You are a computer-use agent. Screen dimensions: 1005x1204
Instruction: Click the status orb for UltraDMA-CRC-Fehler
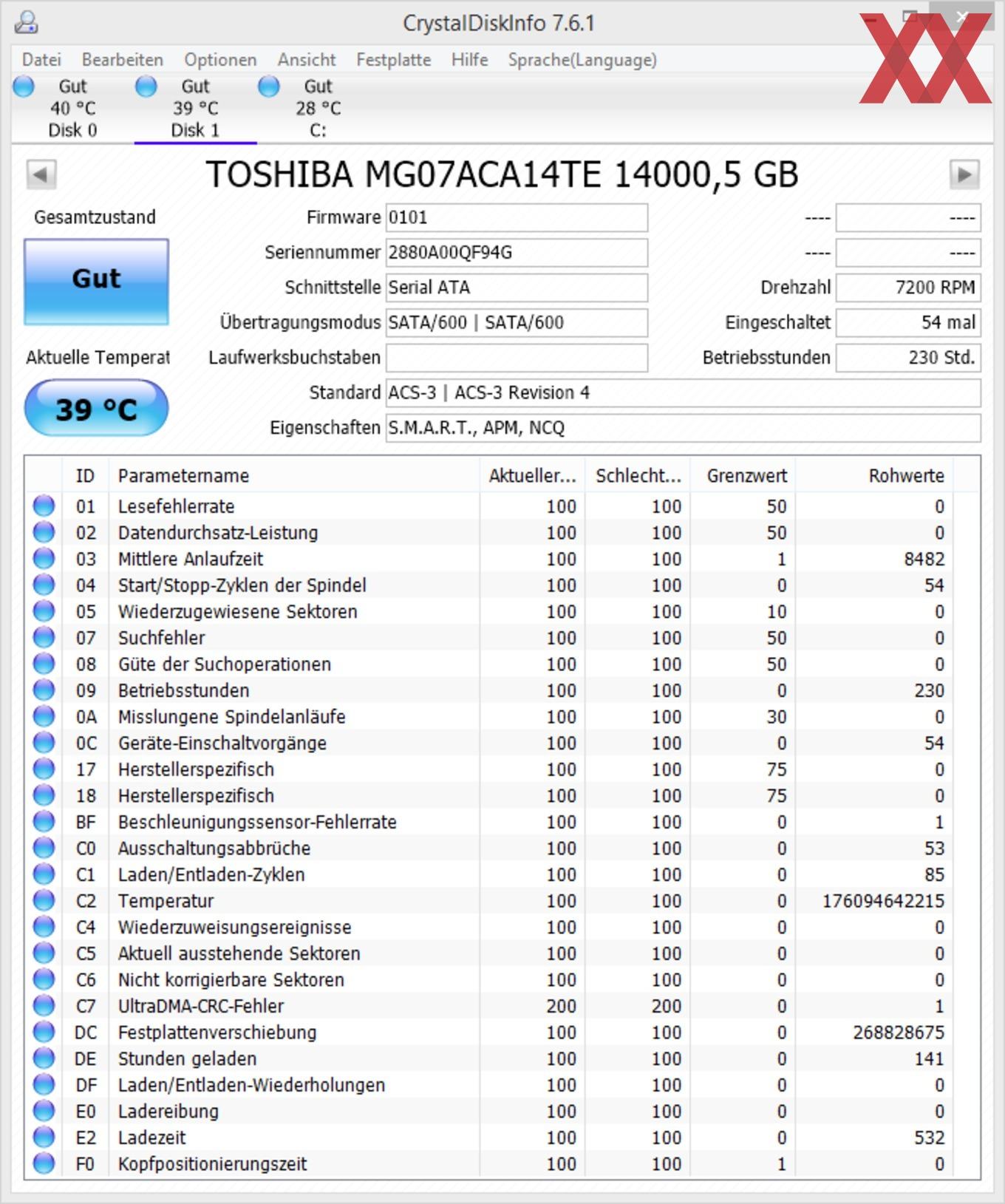tap(44, 1006)
